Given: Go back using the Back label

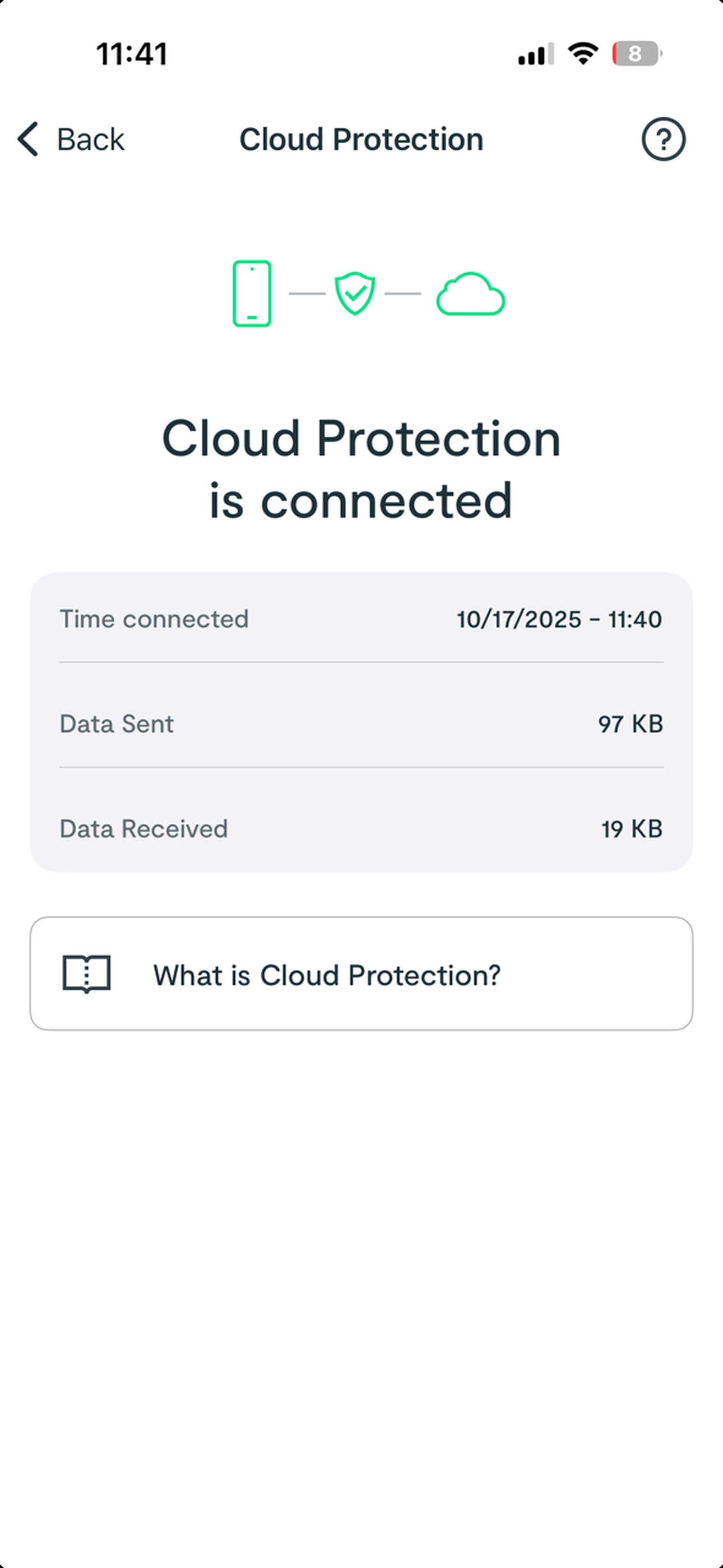Looking at the screenshot, I should coord(91,140).
